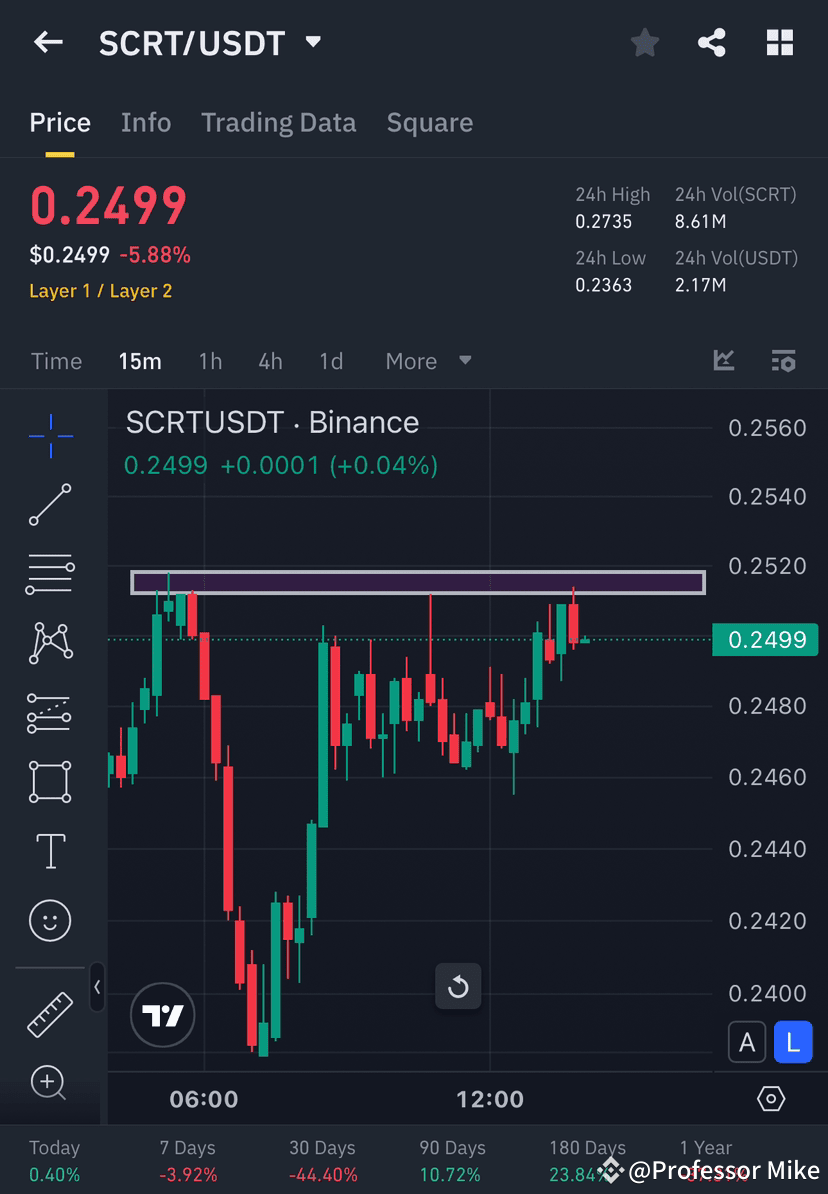
Task: Collapse the drawing toolbar via chevron
Action: pyautogui.click(x=98, y=989)
